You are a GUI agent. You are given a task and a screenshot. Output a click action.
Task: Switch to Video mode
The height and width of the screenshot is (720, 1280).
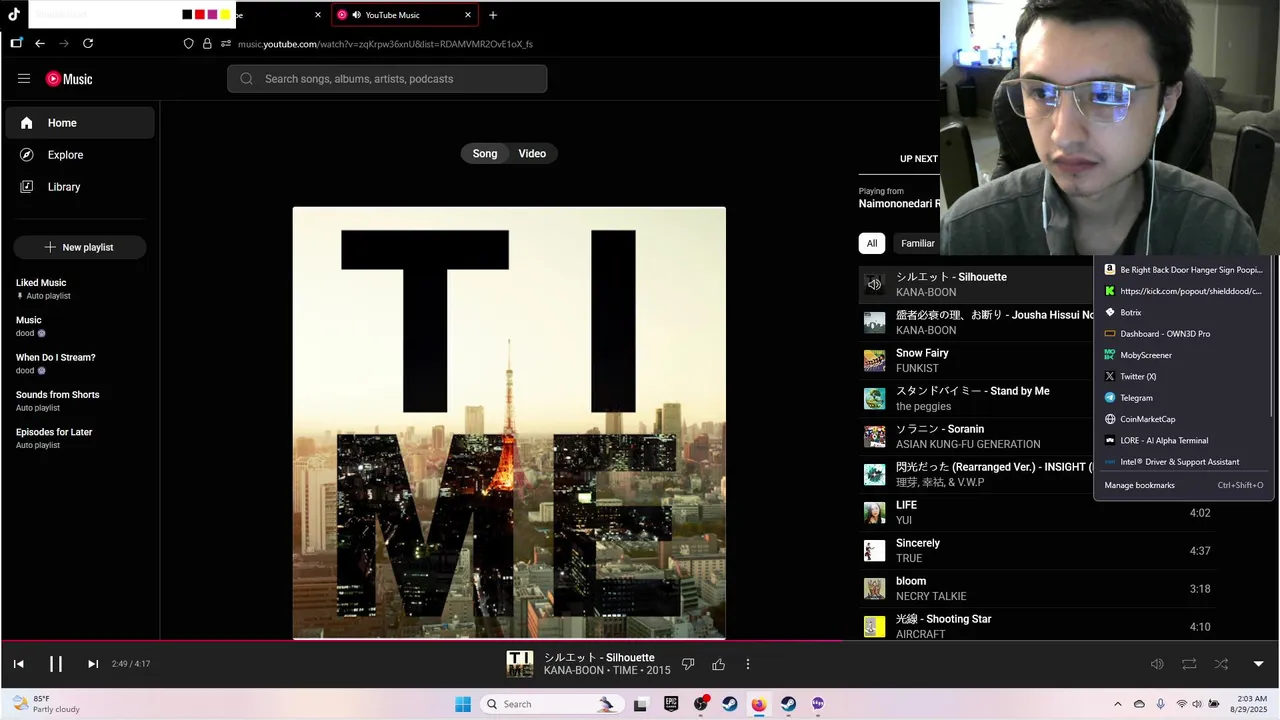[x=532, y=154]
